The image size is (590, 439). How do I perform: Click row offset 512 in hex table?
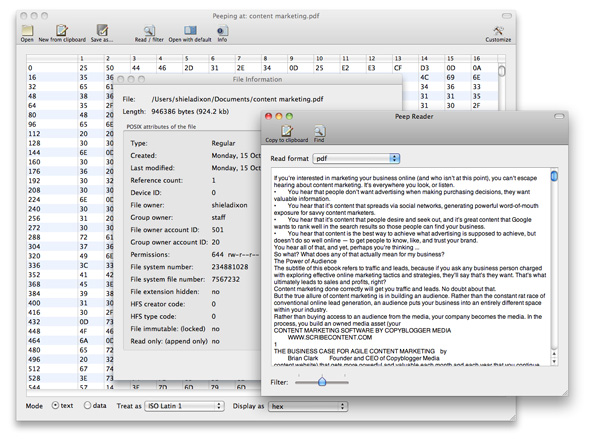pos(34,369)
